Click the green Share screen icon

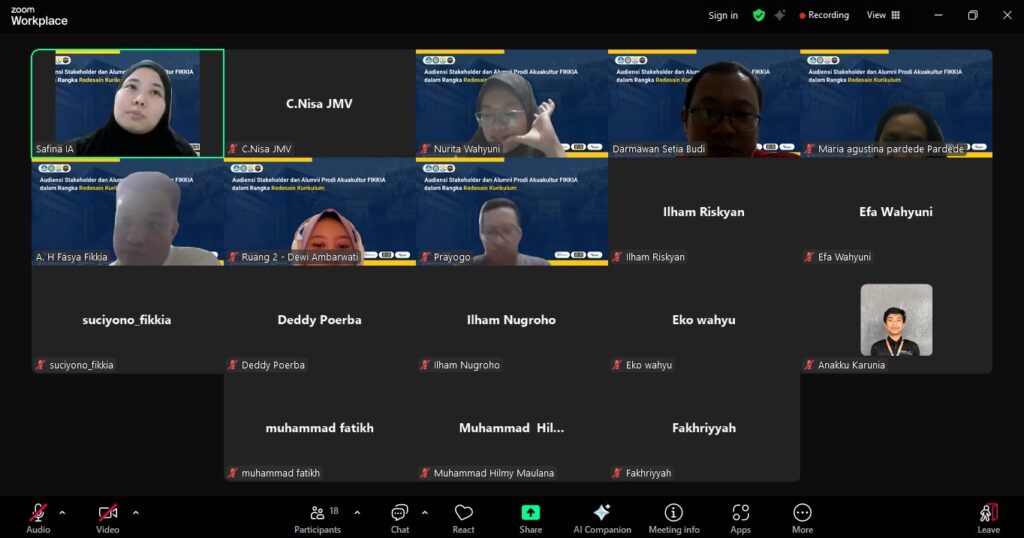[530, 513]
